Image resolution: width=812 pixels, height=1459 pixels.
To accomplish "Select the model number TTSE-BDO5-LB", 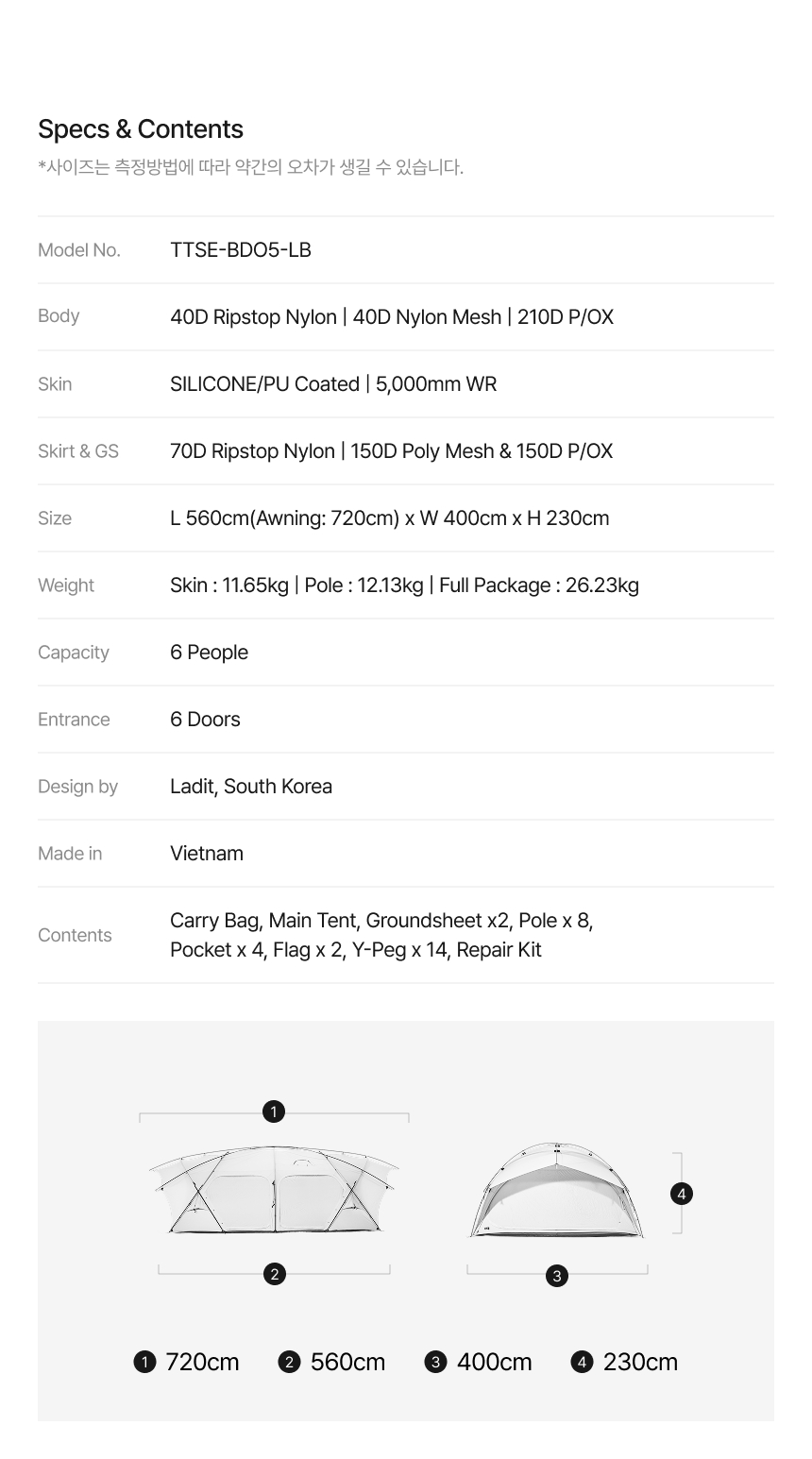I will [x=241, y=249].
